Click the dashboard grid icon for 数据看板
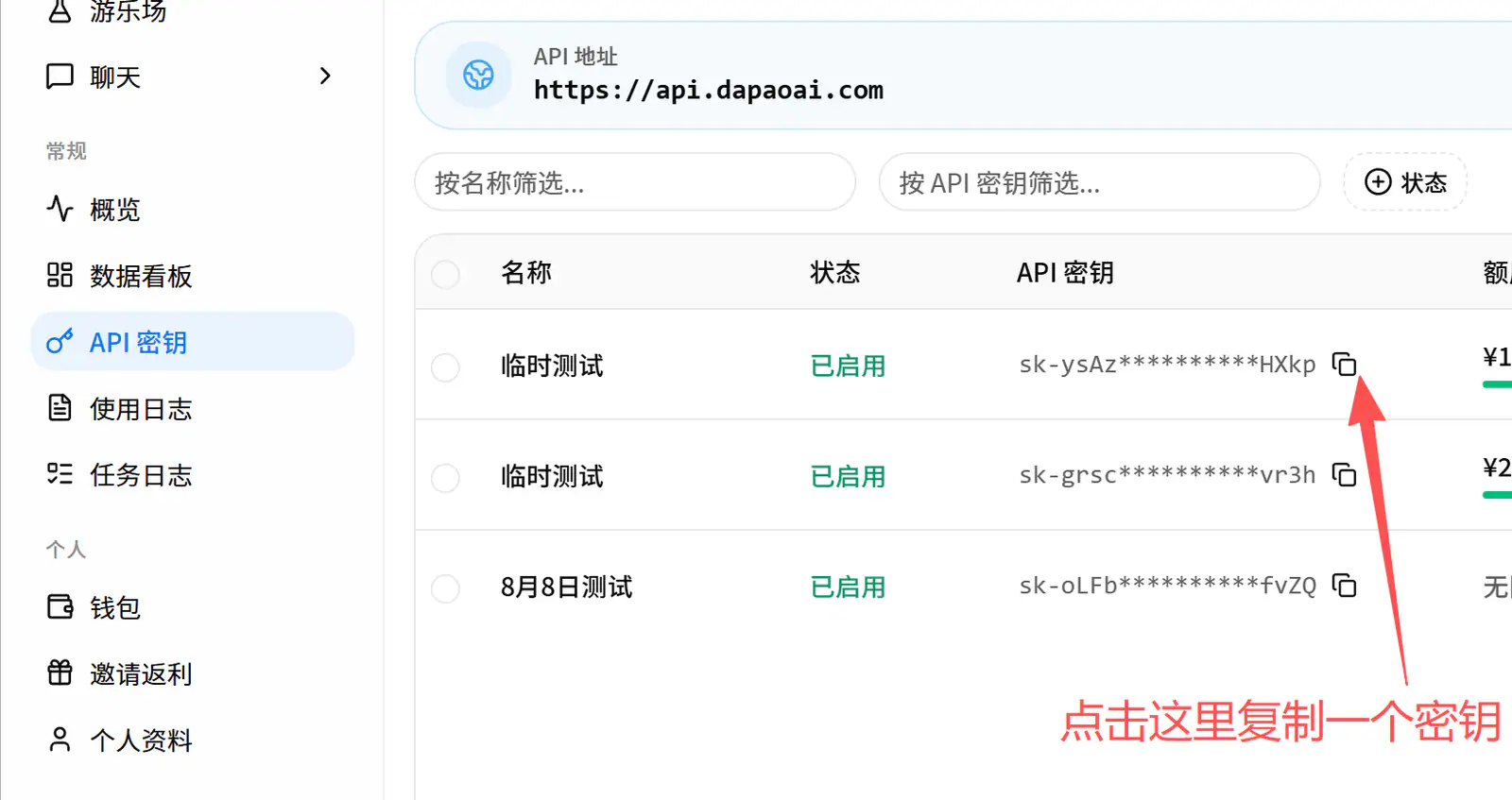The image size is (1512, 800). click(x=60, y=275)
